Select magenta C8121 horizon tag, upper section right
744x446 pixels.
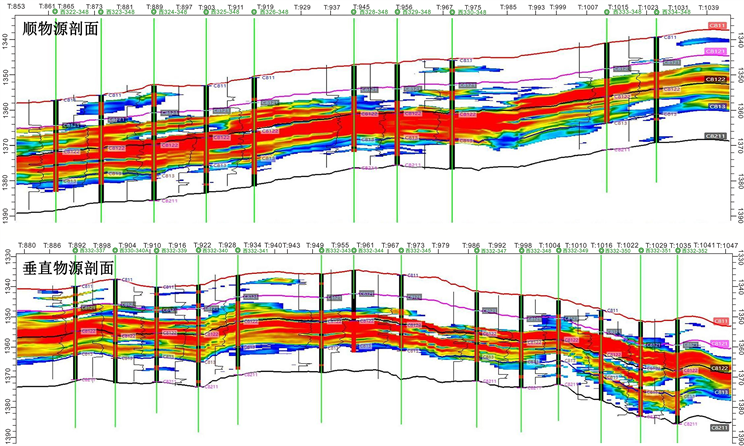(x=716, y=50)
